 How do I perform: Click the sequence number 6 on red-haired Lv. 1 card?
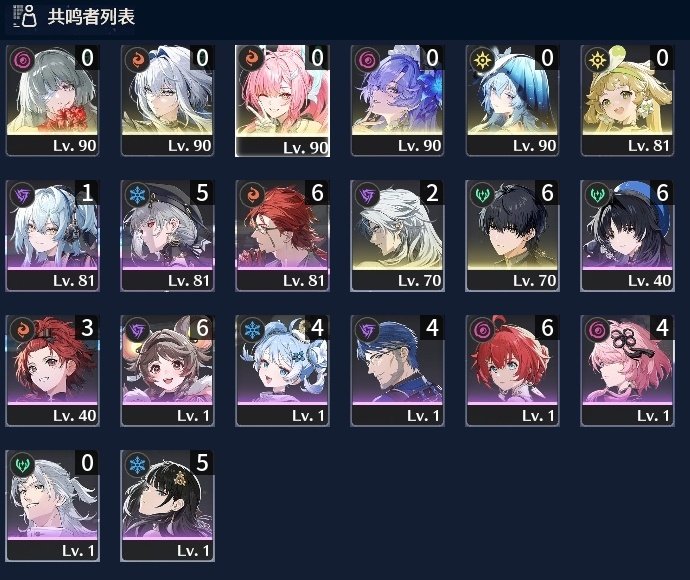[547, 328]
